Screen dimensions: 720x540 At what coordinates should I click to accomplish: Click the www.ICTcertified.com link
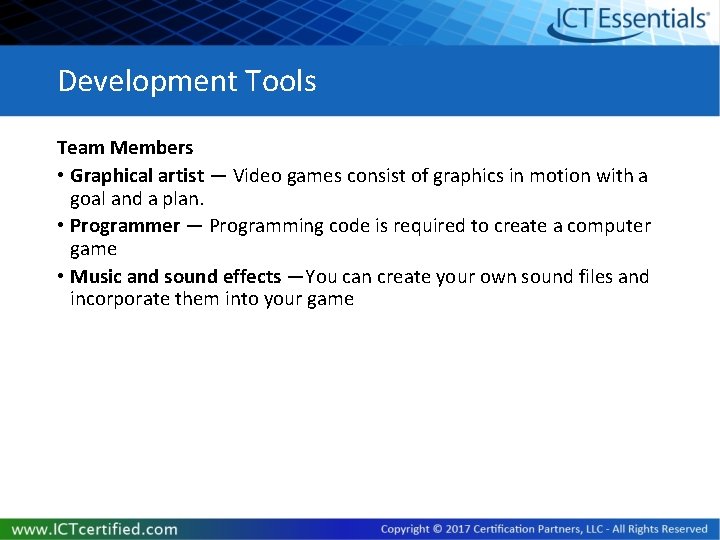(95, 529)
